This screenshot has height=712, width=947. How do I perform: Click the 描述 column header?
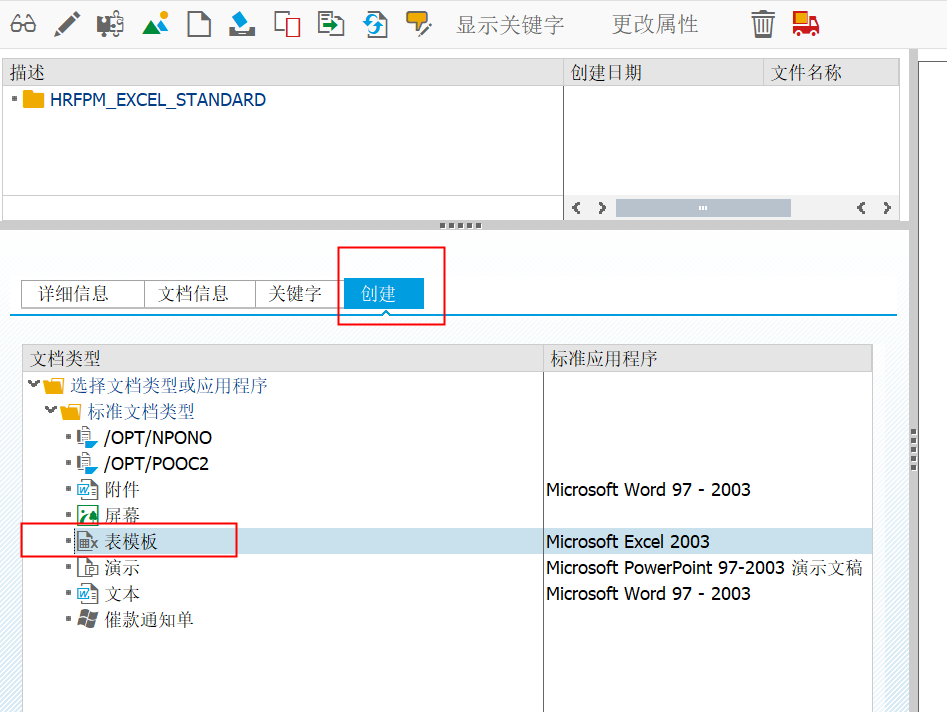pos(283,72)
